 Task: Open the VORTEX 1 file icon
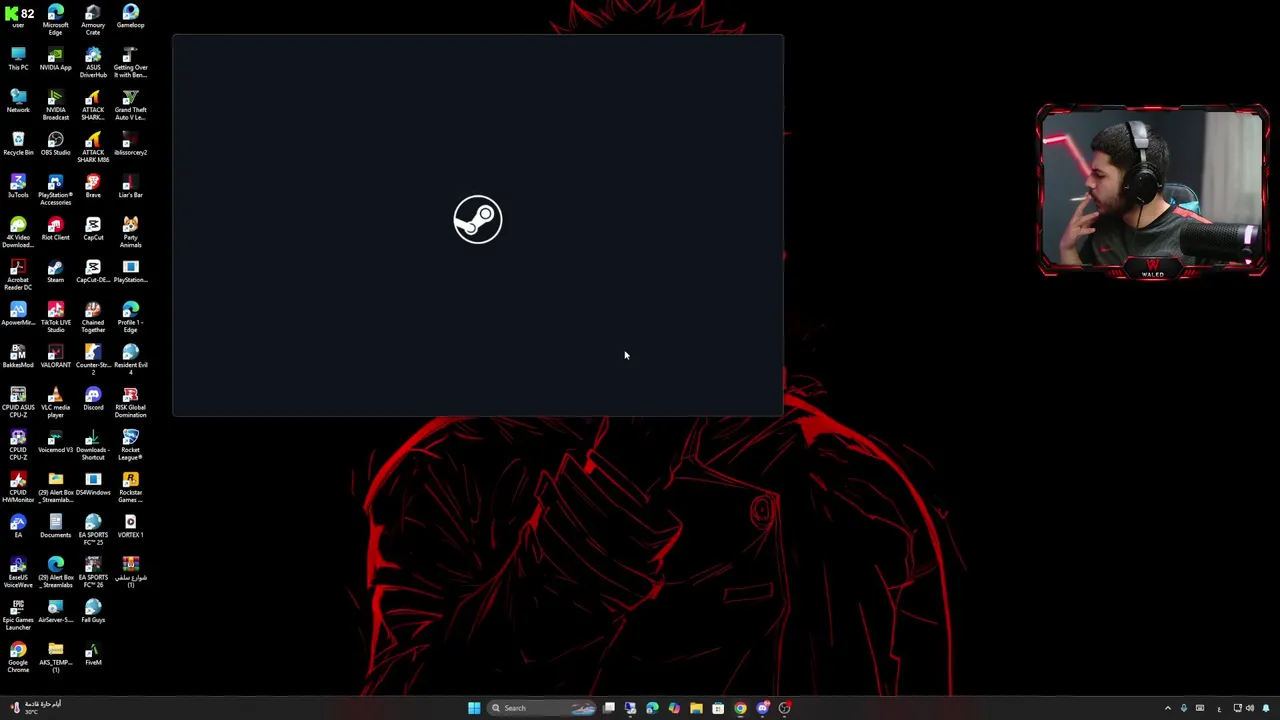pyautogui.click(x=130, y=526)
